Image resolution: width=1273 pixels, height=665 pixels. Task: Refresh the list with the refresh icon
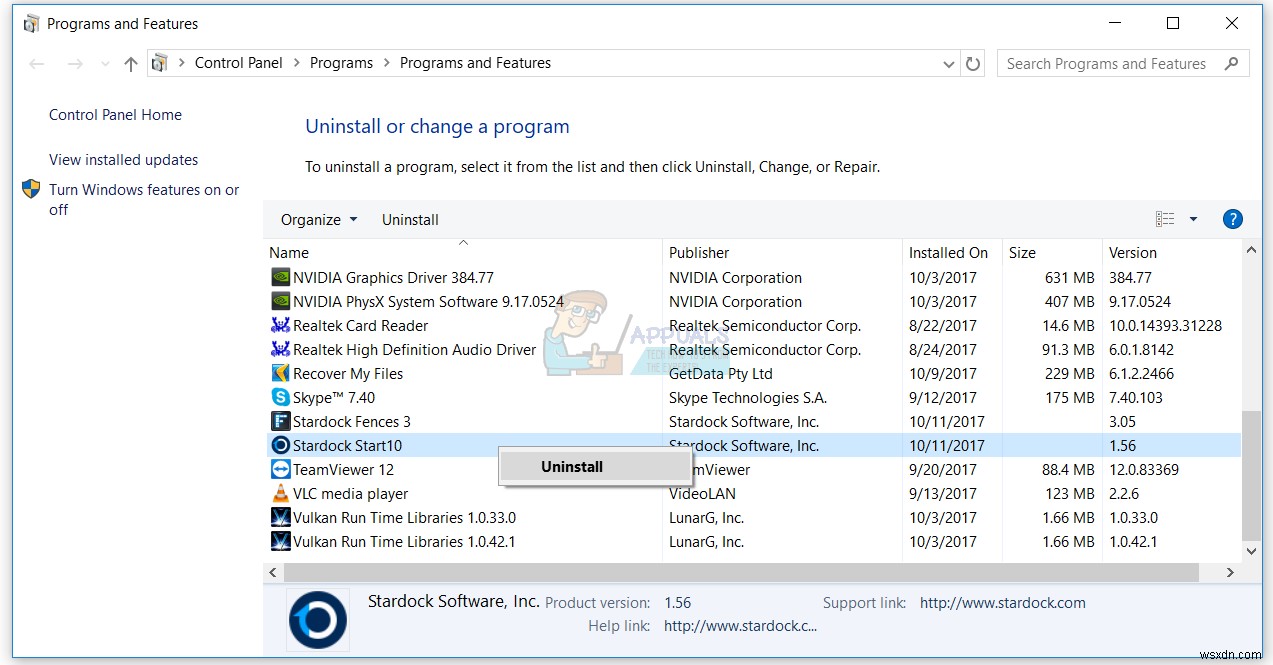coord(973,63)
